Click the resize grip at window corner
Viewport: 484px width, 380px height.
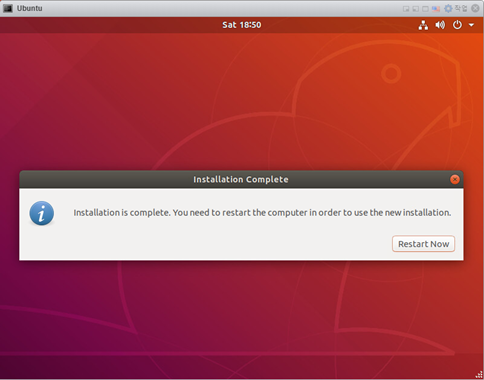(479, 375)
